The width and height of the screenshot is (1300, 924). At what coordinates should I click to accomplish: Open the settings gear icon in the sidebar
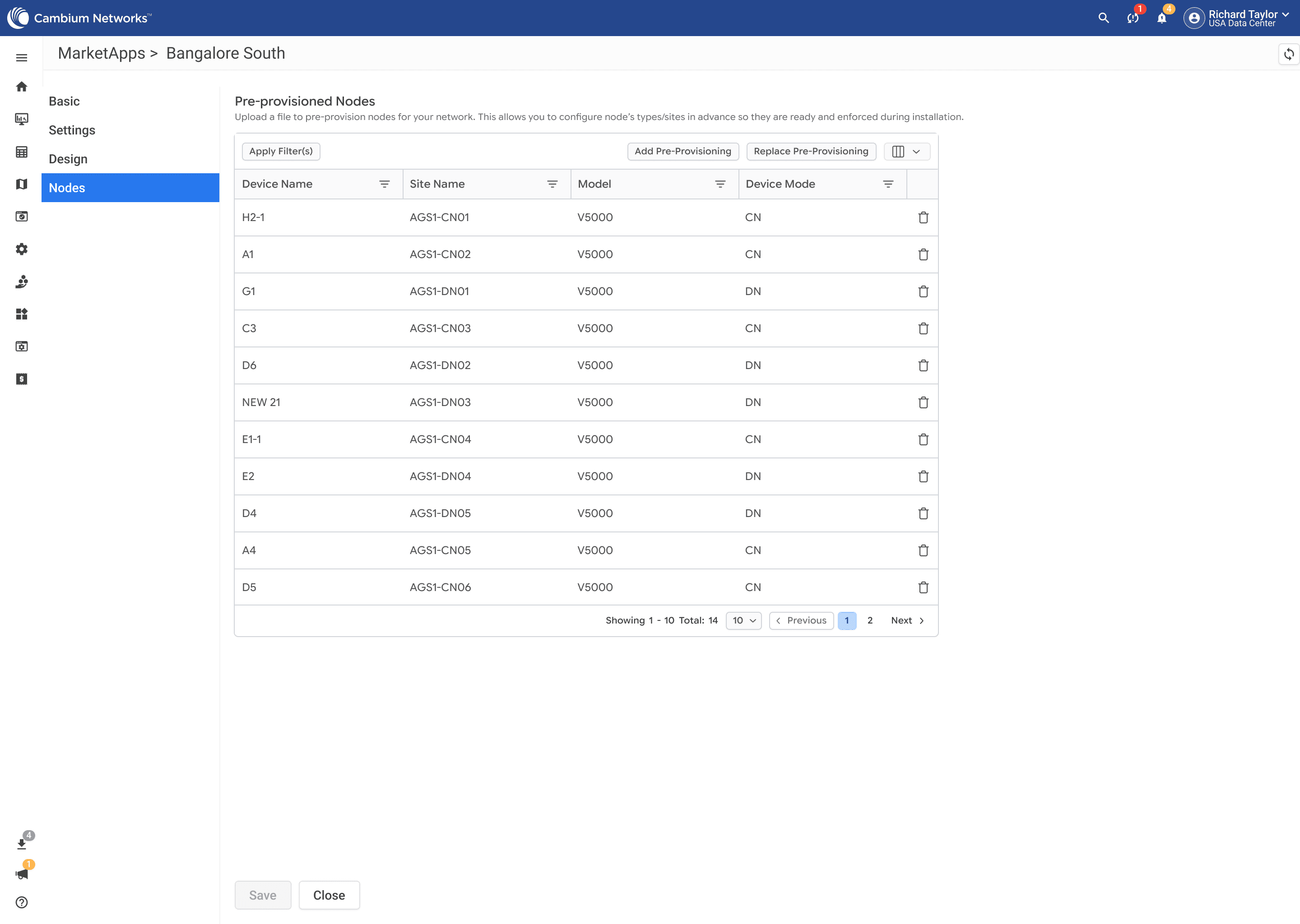[22, 249]
